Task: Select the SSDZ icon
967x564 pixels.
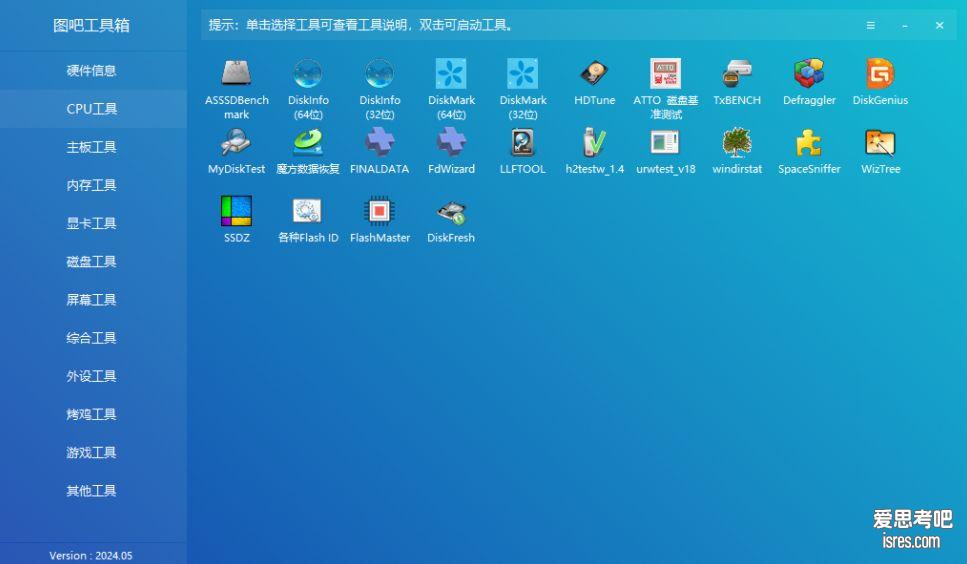Action: [x=236, y=211]
